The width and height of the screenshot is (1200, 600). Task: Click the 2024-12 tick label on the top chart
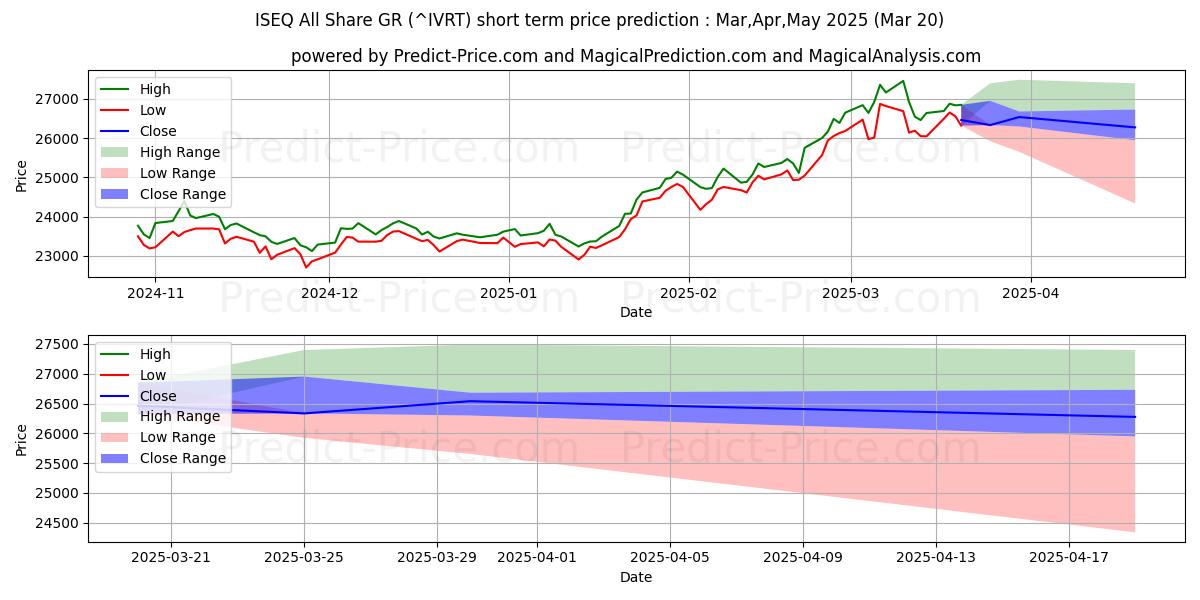tap(329, 293)
